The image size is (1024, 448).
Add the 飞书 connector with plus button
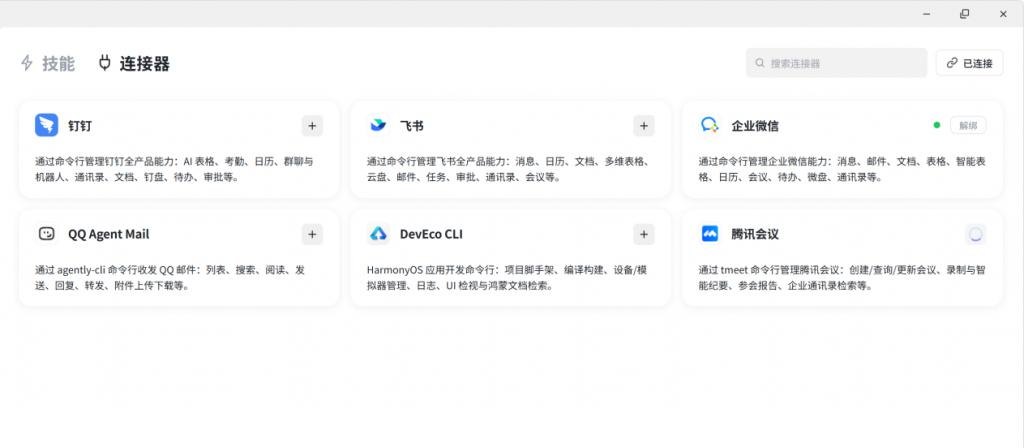[644, 126]
